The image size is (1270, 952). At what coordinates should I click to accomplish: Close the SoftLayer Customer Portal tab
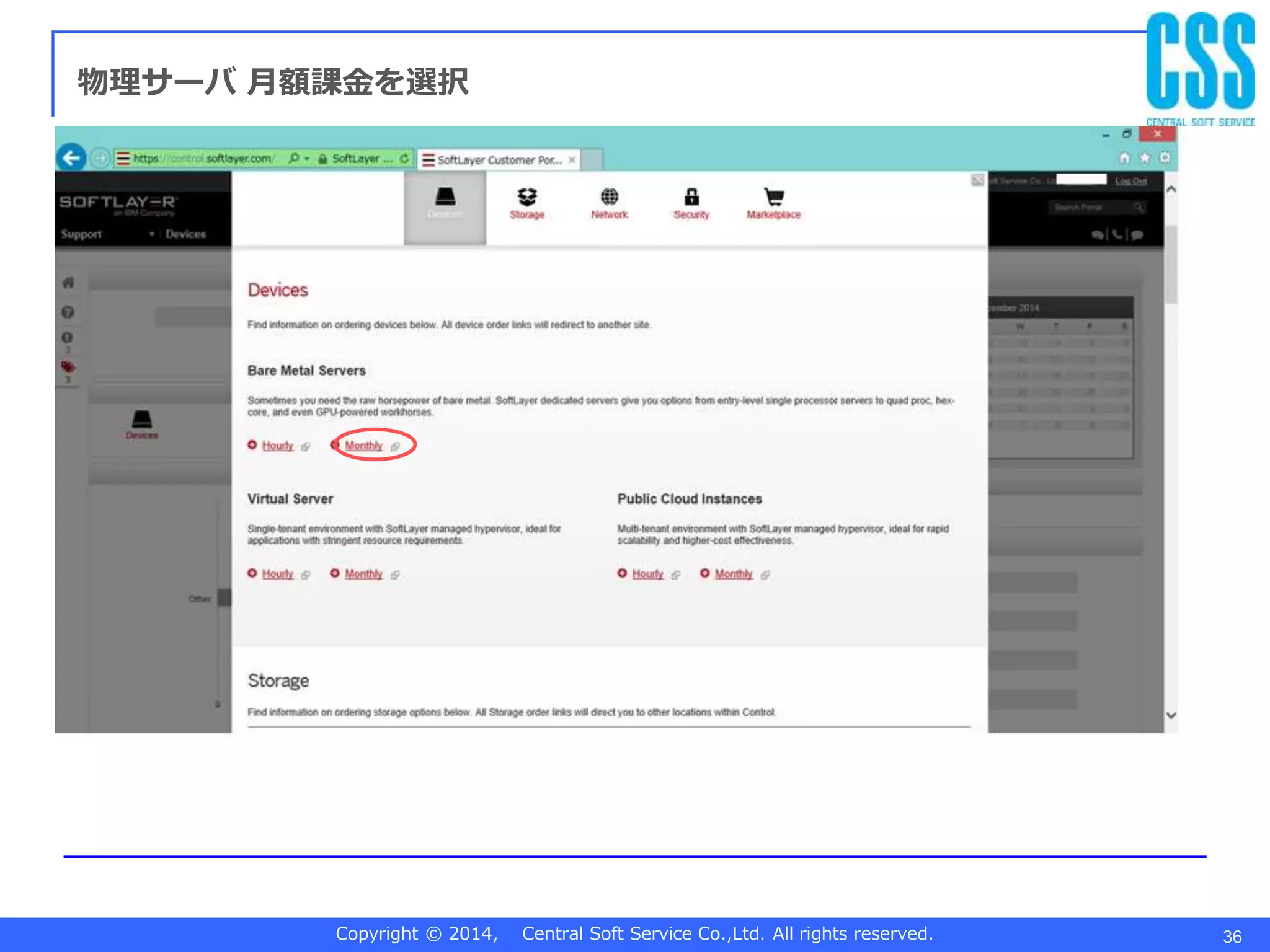(572, 160)
